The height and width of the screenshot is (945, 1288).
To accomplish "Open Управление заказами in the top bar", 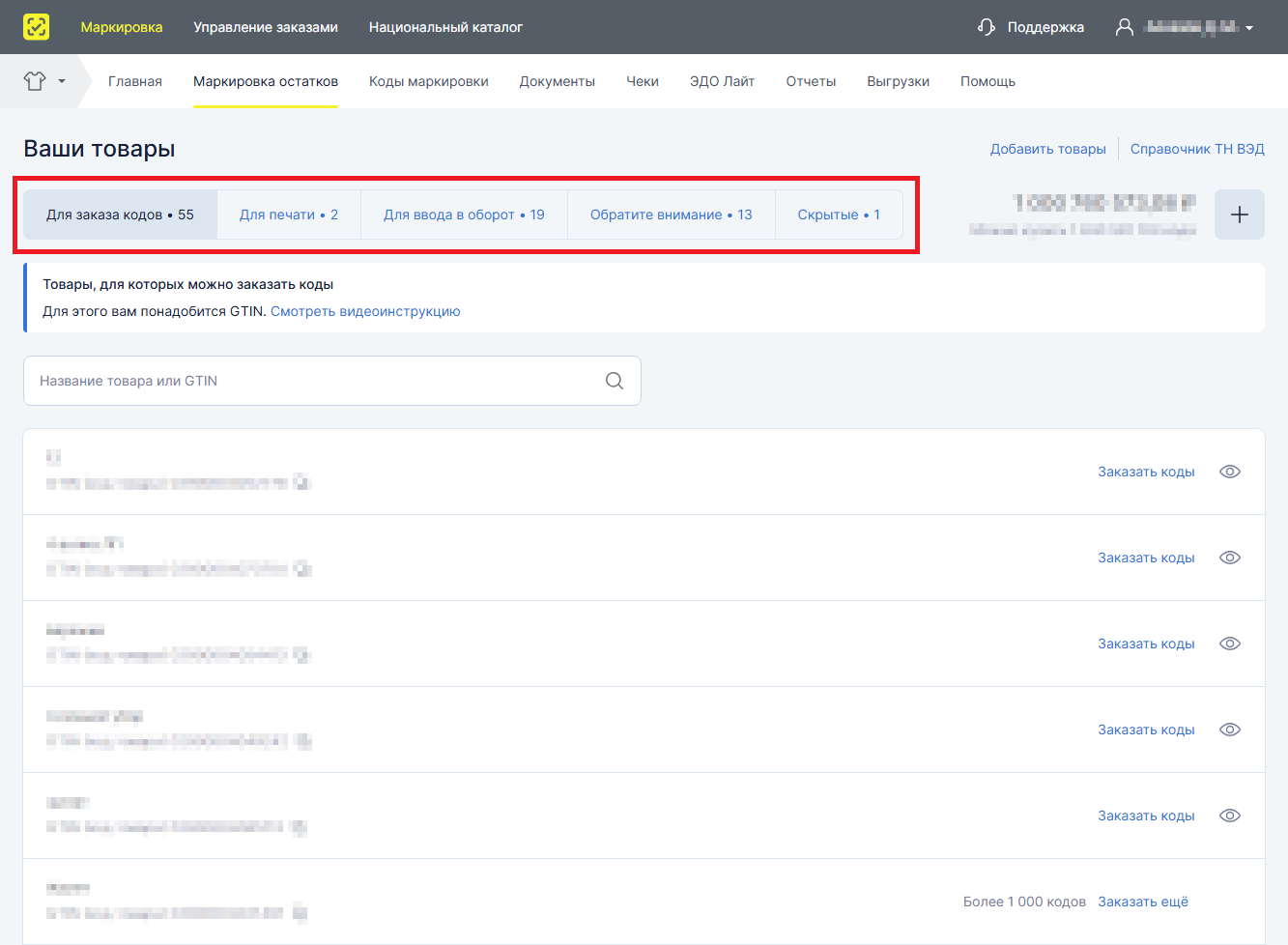I will [266, 27].
